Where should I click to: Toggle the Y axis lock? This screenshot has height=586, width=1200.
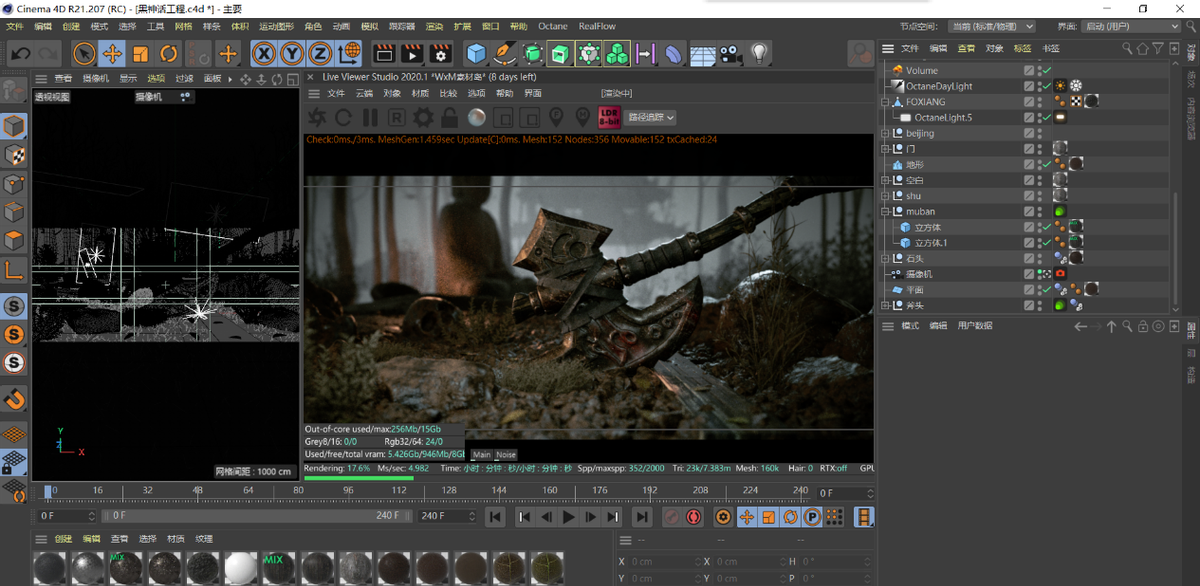point(292,53)
